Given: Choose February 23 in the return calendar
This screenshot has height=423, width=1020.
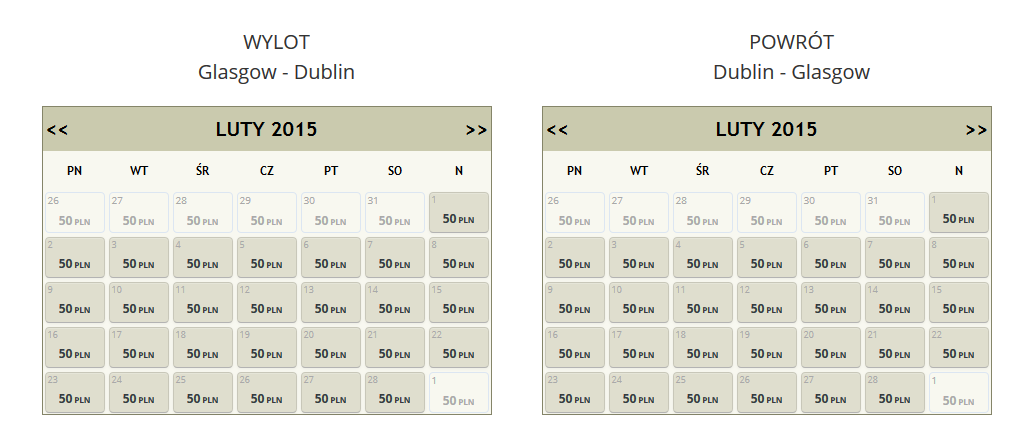Looking at the screenshot, I should click(574, 392).
